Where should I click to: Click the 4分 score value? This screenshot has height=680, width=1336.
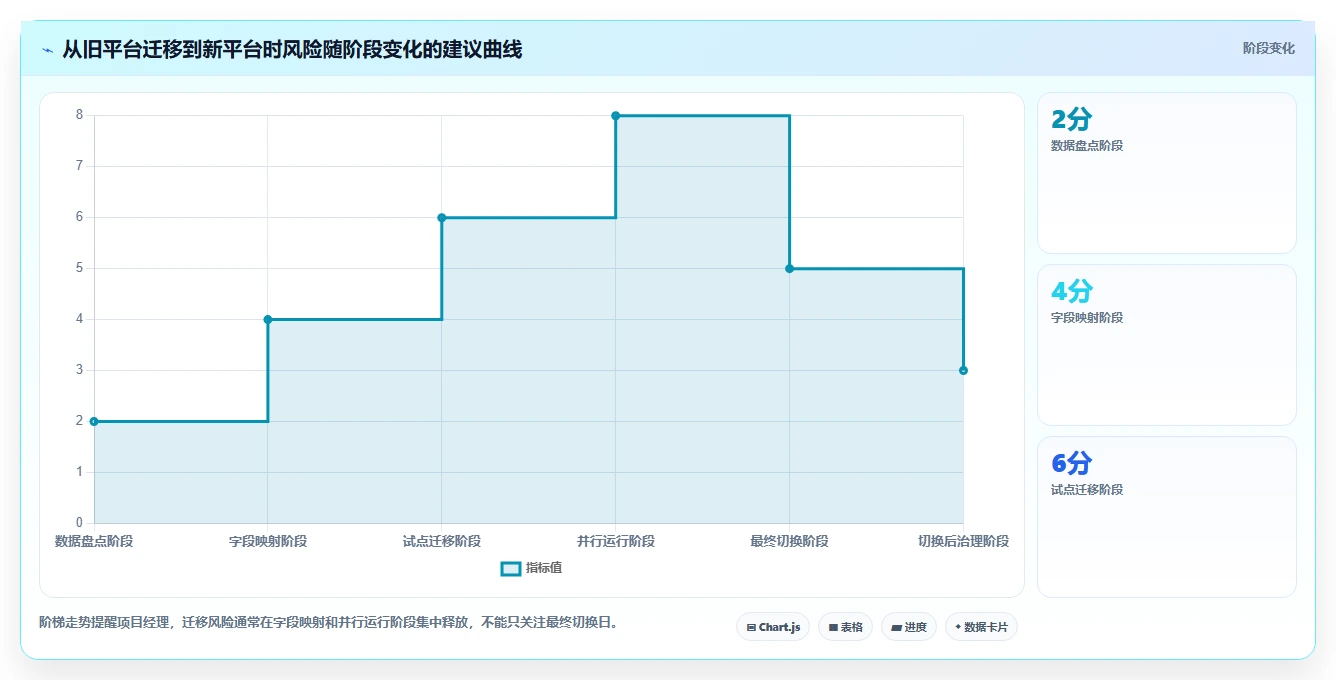click(x=1072, y=291)
